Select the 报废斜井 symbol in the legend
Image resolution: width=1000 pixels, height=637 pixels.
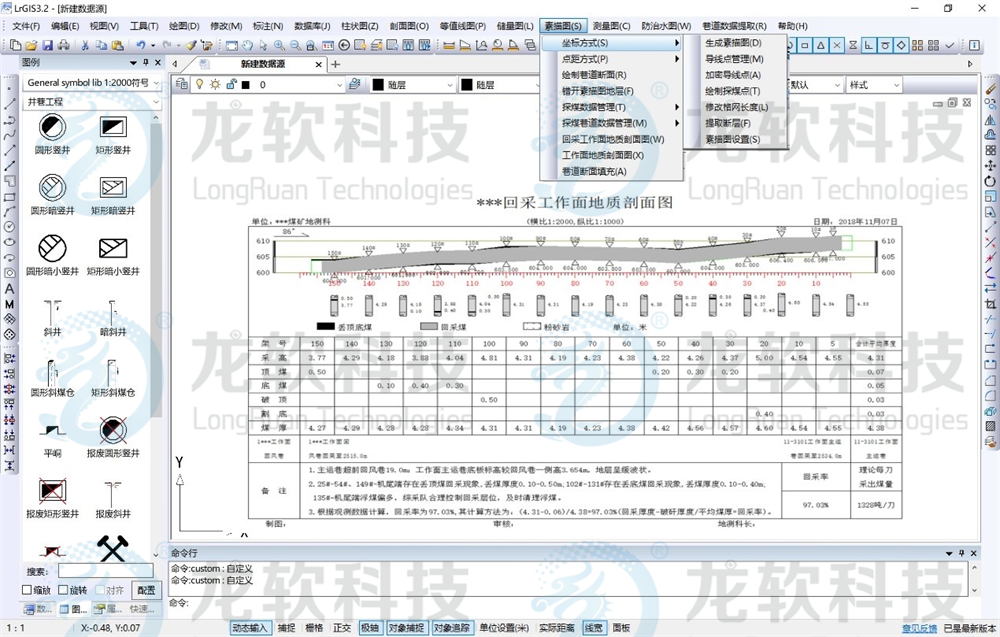point(110,490)
